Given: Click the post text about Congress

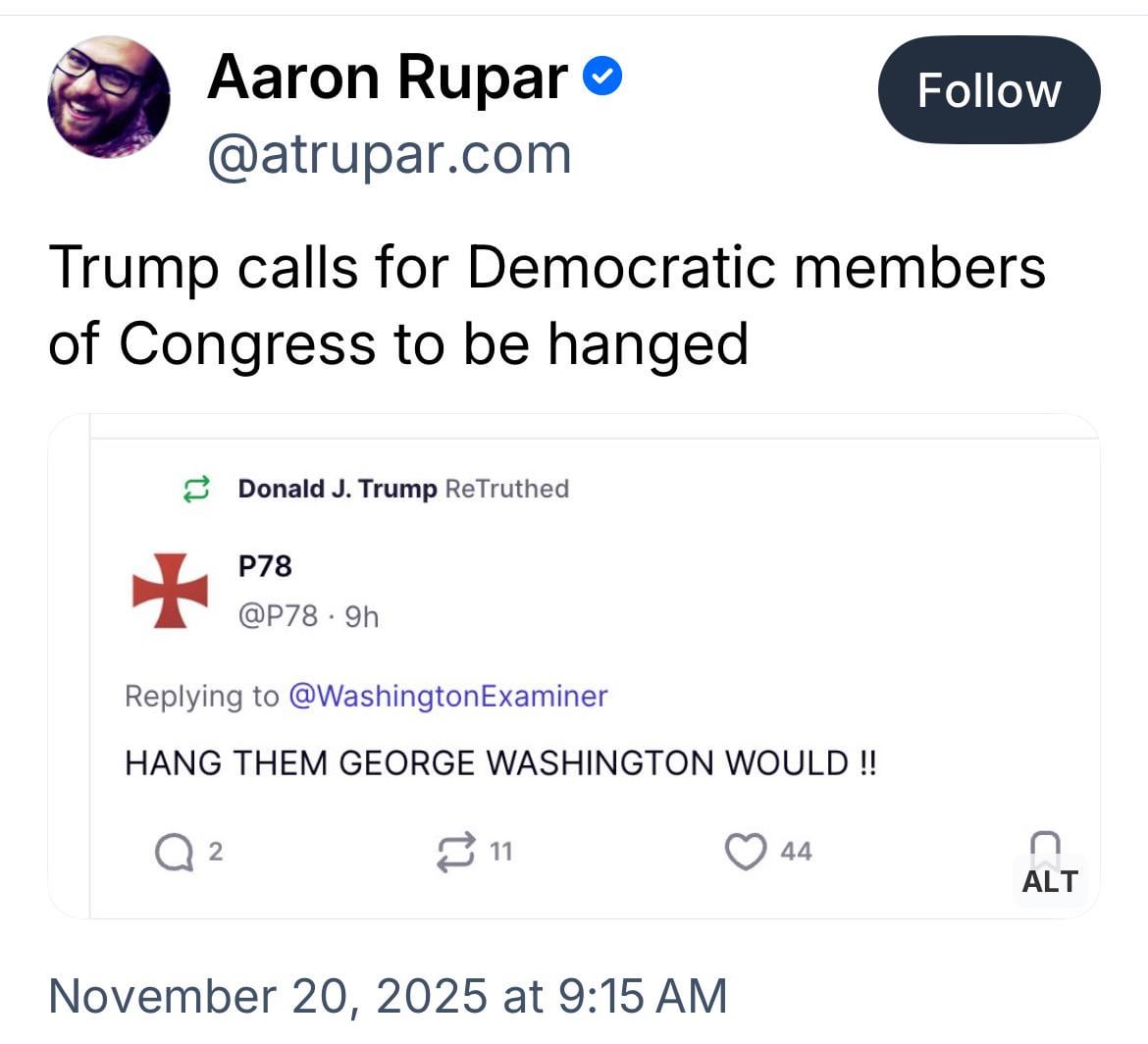Looking at the screenshot, I should (546, 304).
